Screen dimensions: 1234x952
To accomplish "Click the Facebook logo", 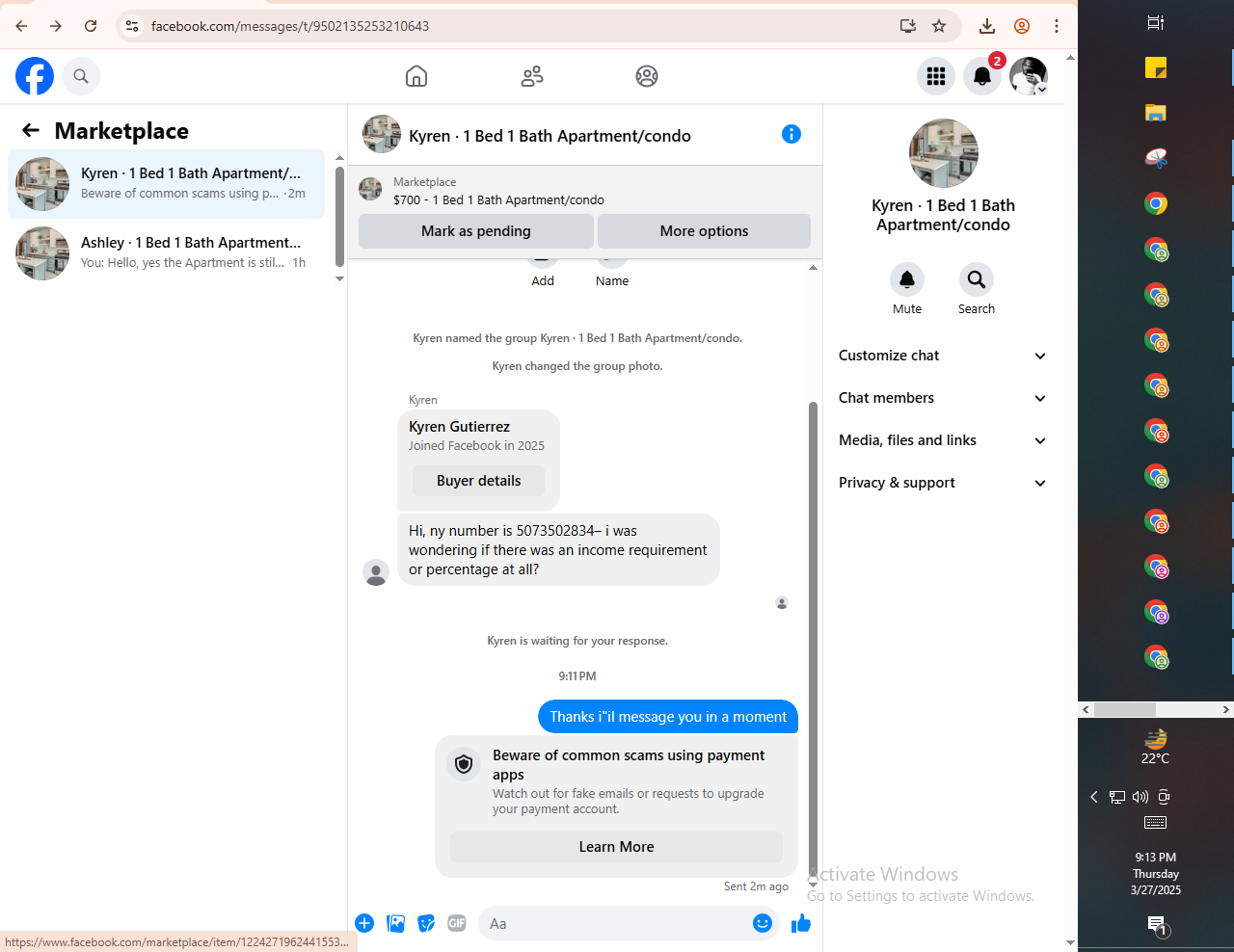I will point(35,76).
